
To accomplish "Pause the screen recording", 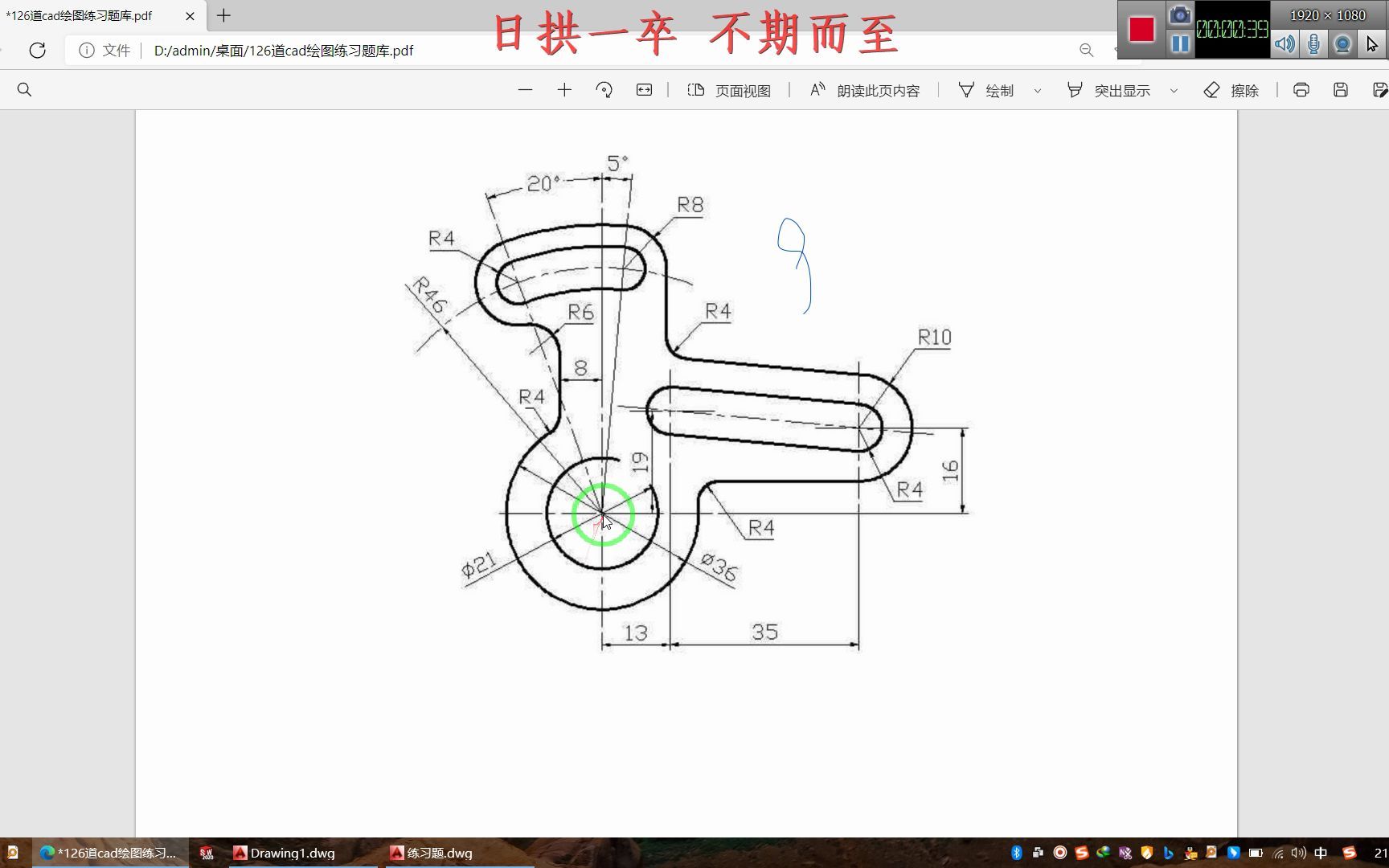I will [1180, 44].
